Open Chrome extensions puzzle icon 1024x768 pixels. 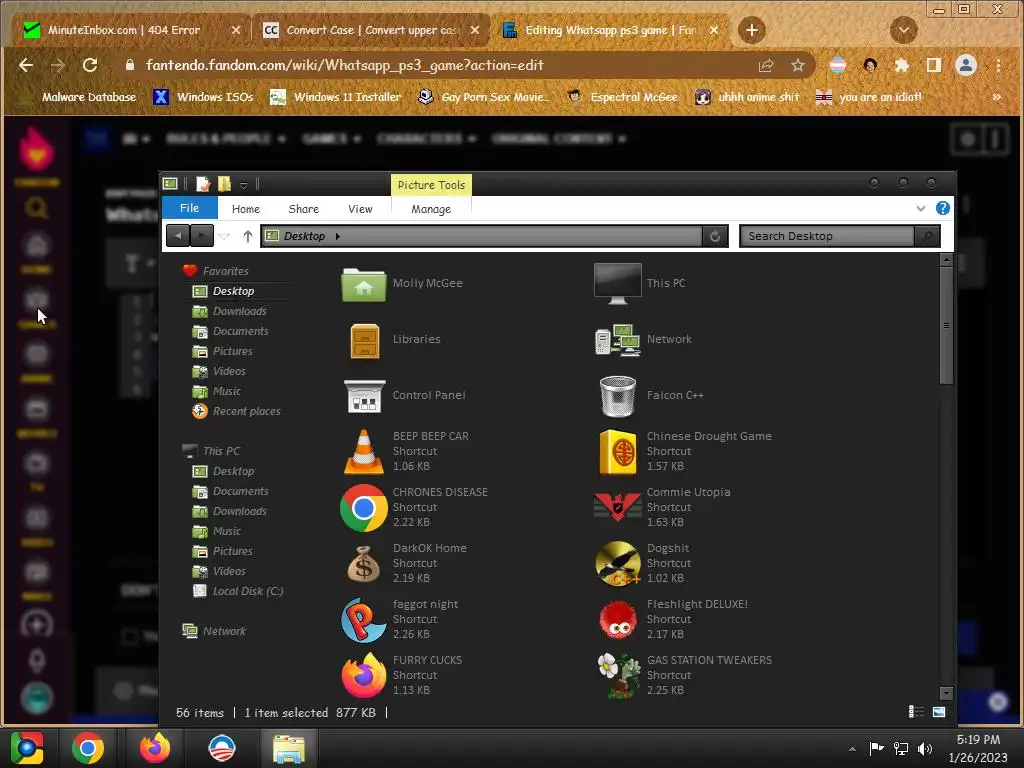click(x=902, y=65)
